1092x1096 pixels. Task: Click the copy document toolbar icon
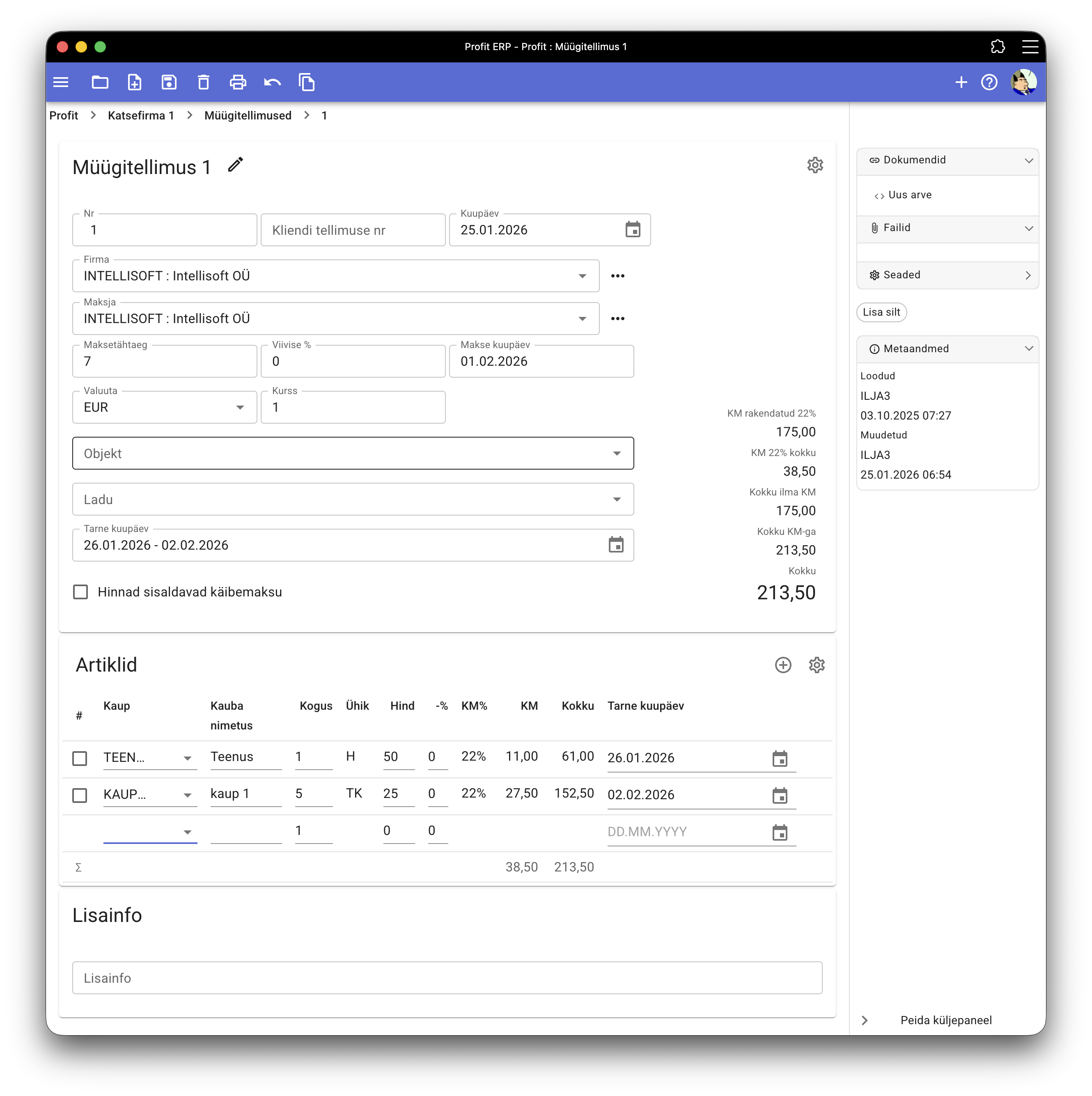(x=307, y=82)
